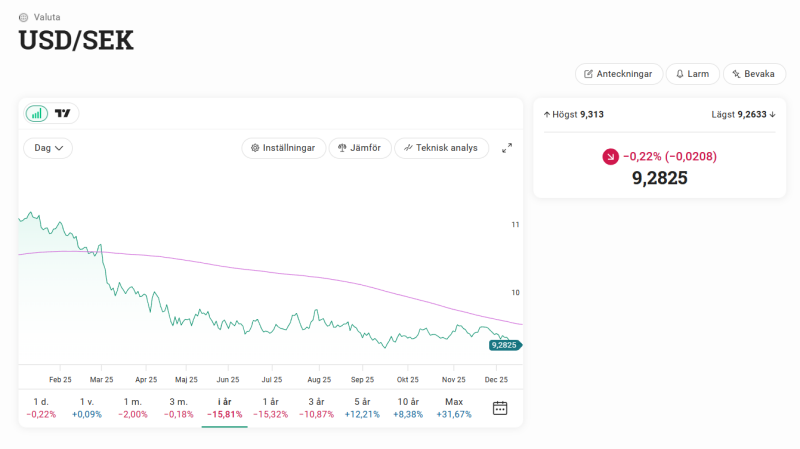
Task: Switch to the standard green chart view icon
Action: (37, 114)
